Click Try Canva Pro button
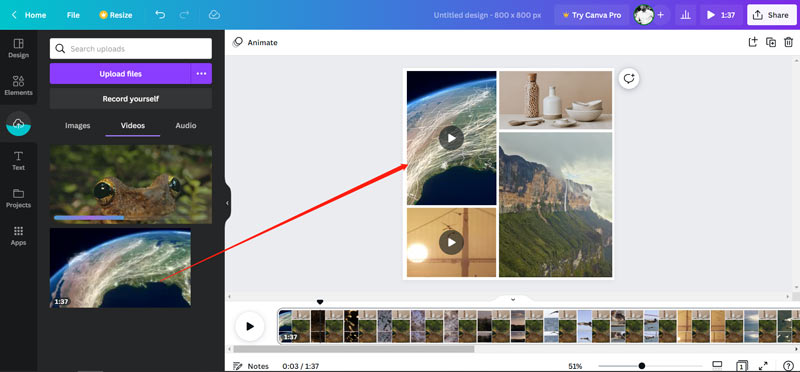 [x=591, y=15]
